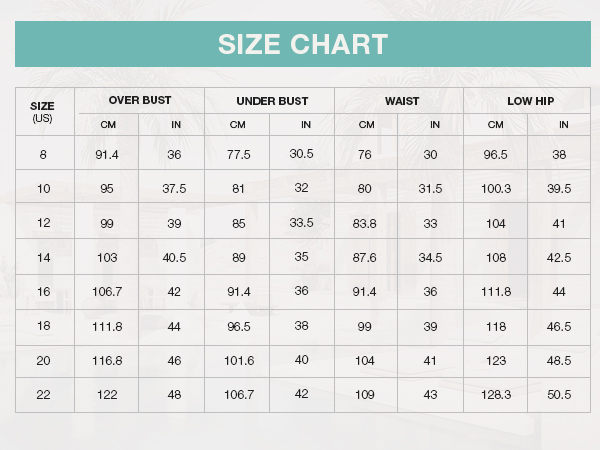Click size 12 row label
The width and height of the screenshot is (600, 450).
[43, 223]
